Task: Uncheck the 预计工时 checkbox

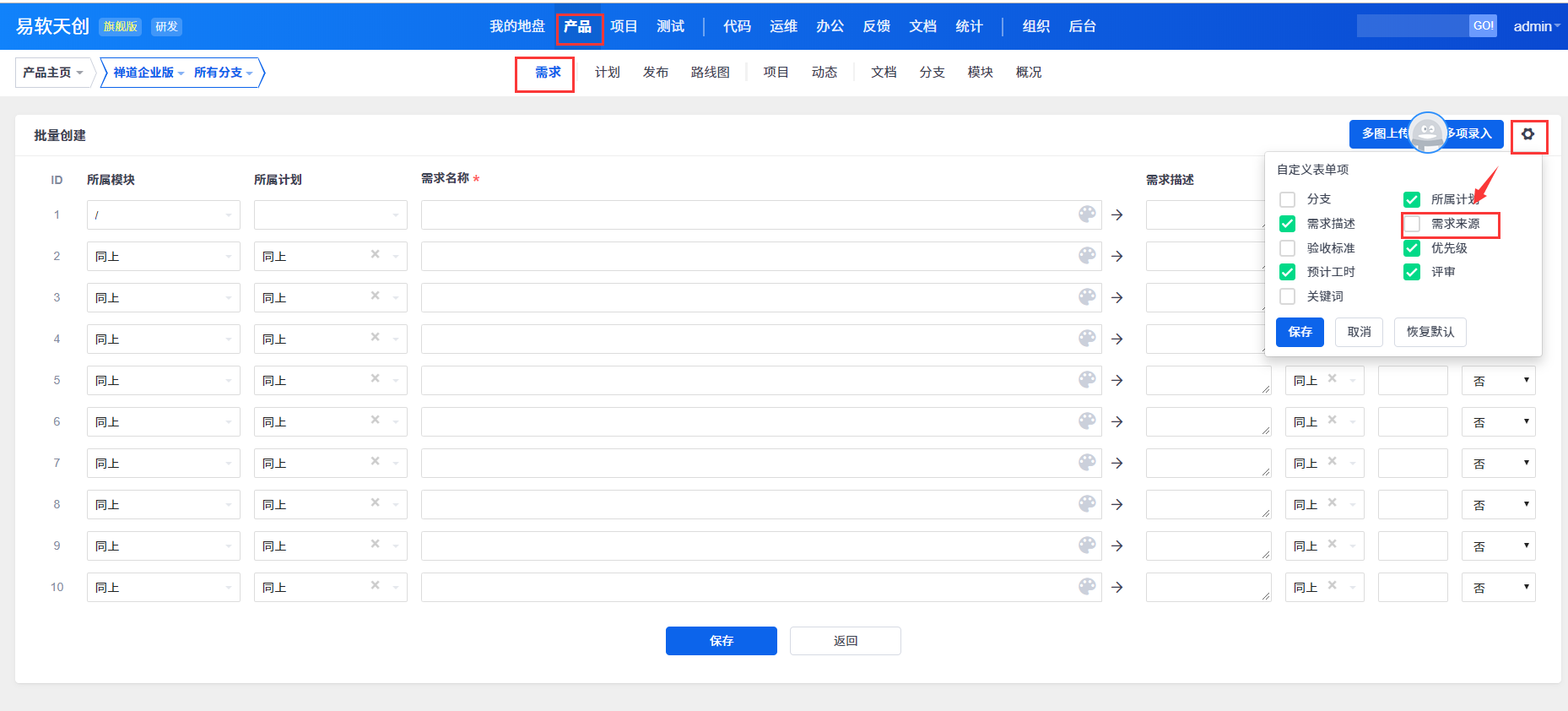Action: tap(1288, 272)
